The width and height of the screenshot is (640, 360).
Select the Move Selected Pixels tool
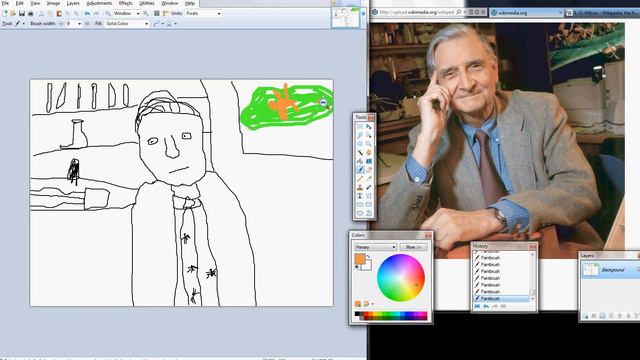pos(369,127)
